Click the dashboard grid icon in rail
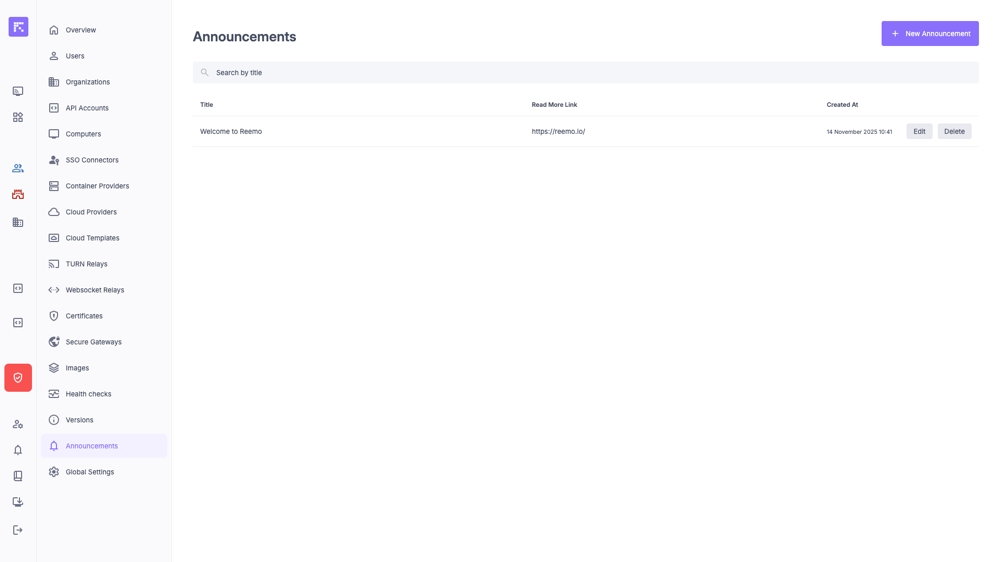The height and width of the screenshot is (562, 1000). (x=18, y=117)
